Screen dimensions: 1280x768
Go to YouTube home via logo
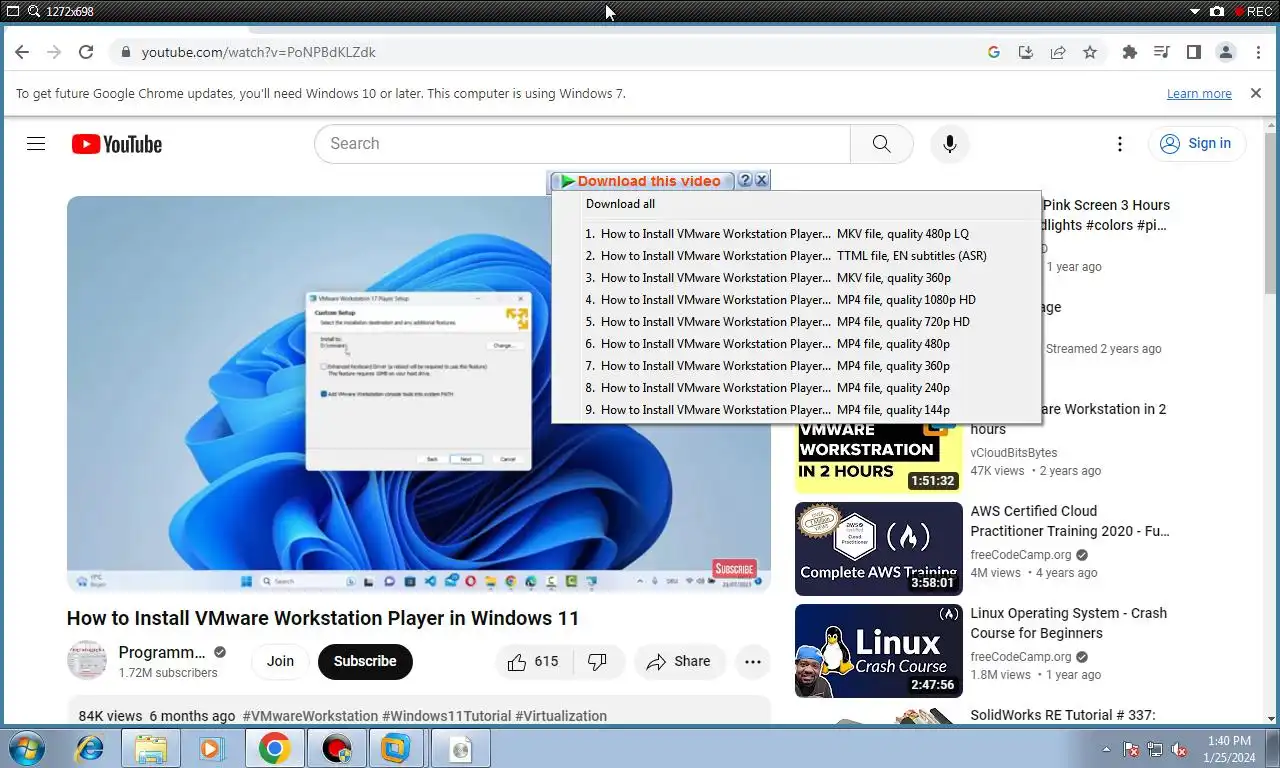coord(117,144)
